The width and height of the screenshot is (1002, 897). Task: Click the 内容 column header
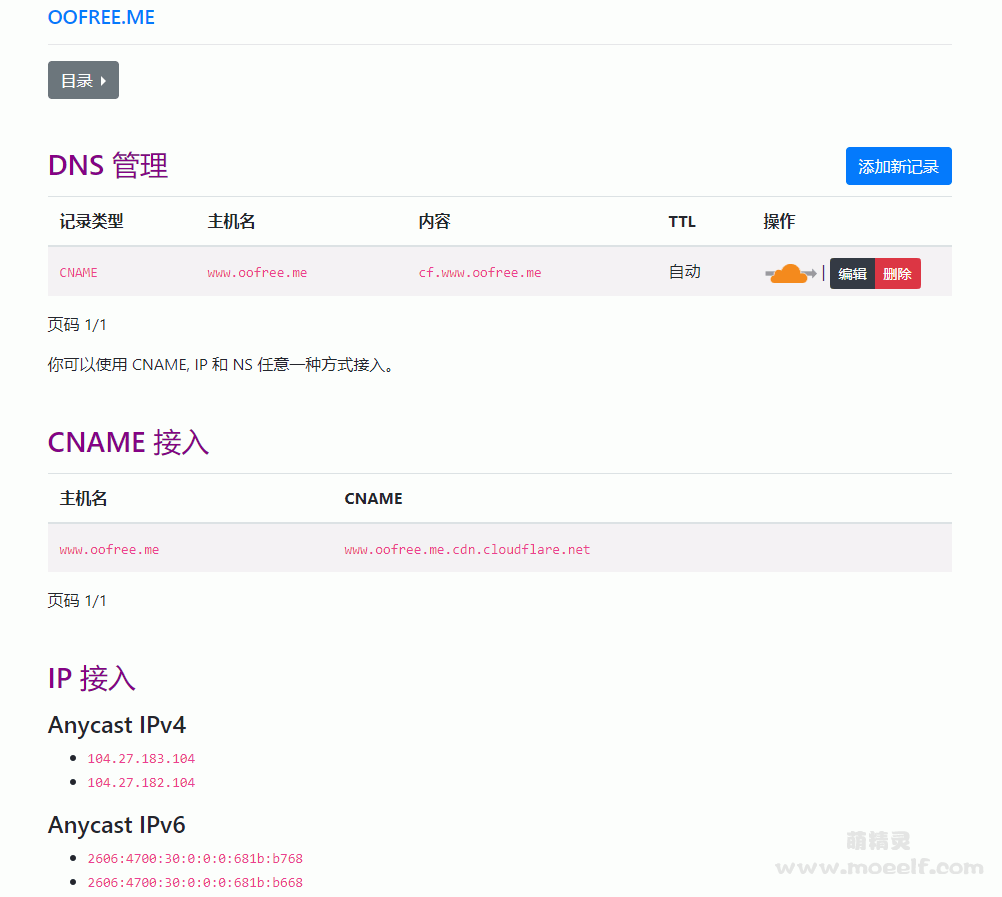point(434,221)
